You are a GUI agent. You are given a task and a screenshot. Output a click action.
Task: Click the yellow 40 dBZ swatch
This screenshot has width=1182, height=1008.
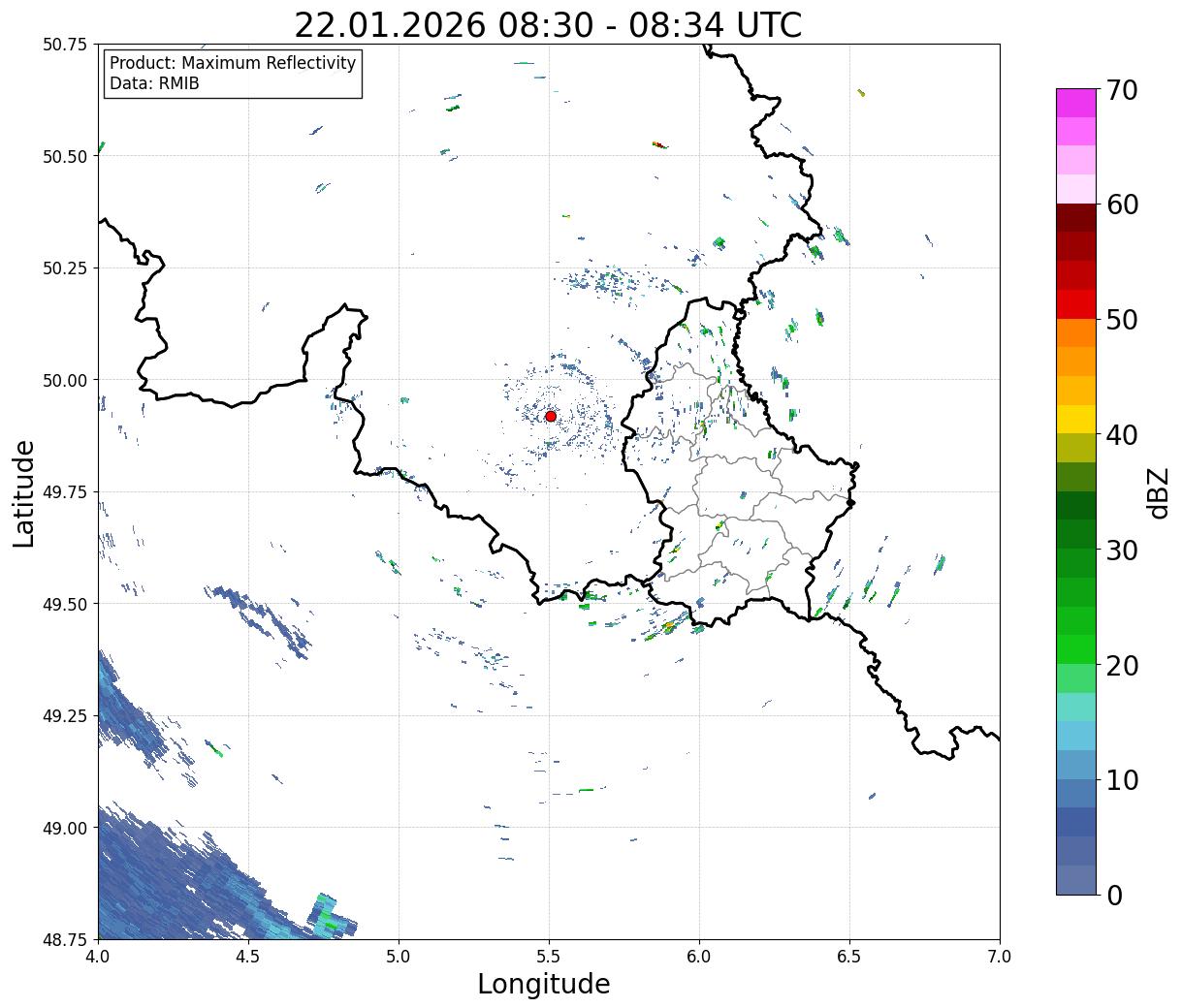click(x=1076, y=419)
